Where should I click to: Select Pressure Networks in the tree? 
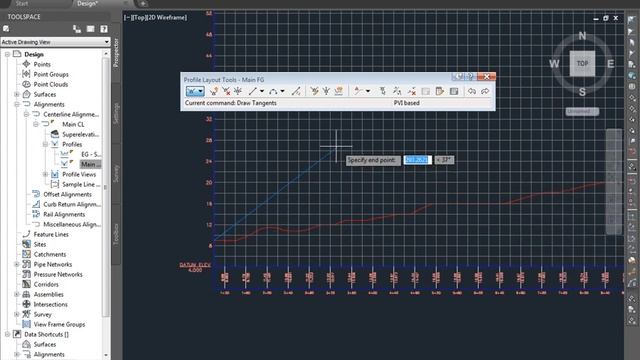coord(58,274)
